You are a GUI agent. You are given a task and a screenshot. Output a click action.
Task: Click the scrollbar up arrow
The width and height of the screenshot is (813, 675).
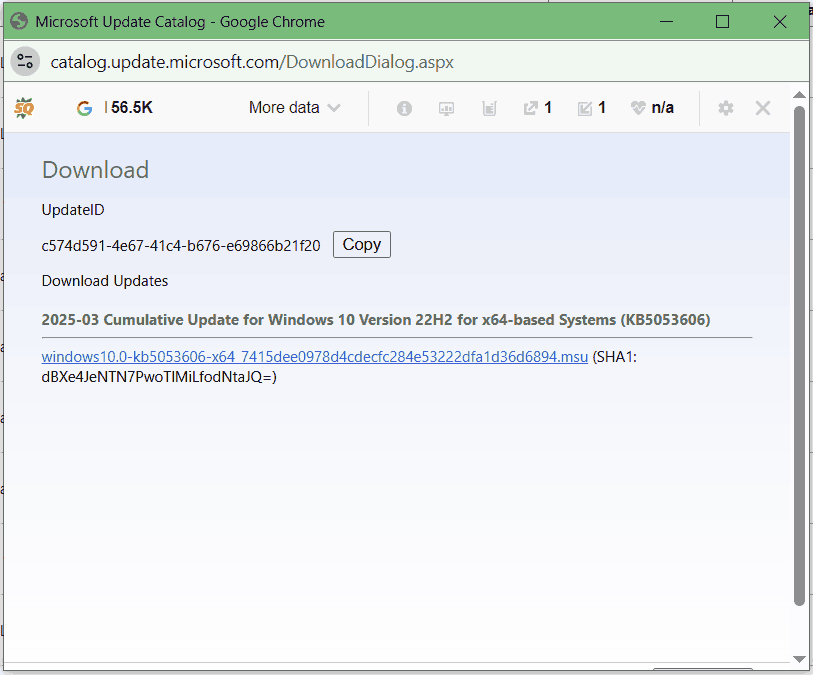(800, 95)
